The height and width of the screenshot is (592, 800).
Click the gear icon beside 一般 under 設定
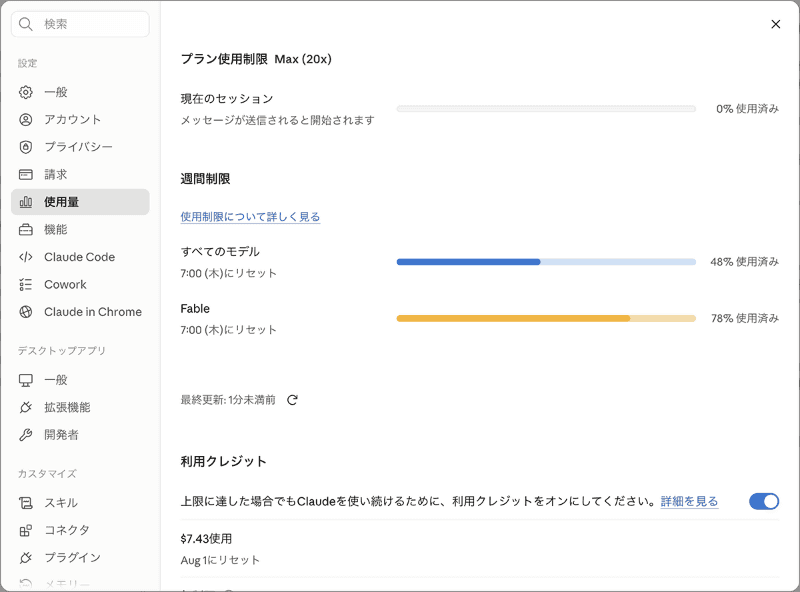tap(26, 92)
